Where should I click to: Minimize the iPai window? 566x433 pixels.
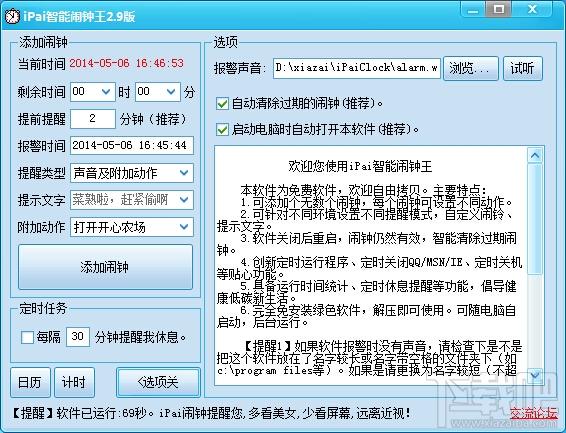point(473,10)
